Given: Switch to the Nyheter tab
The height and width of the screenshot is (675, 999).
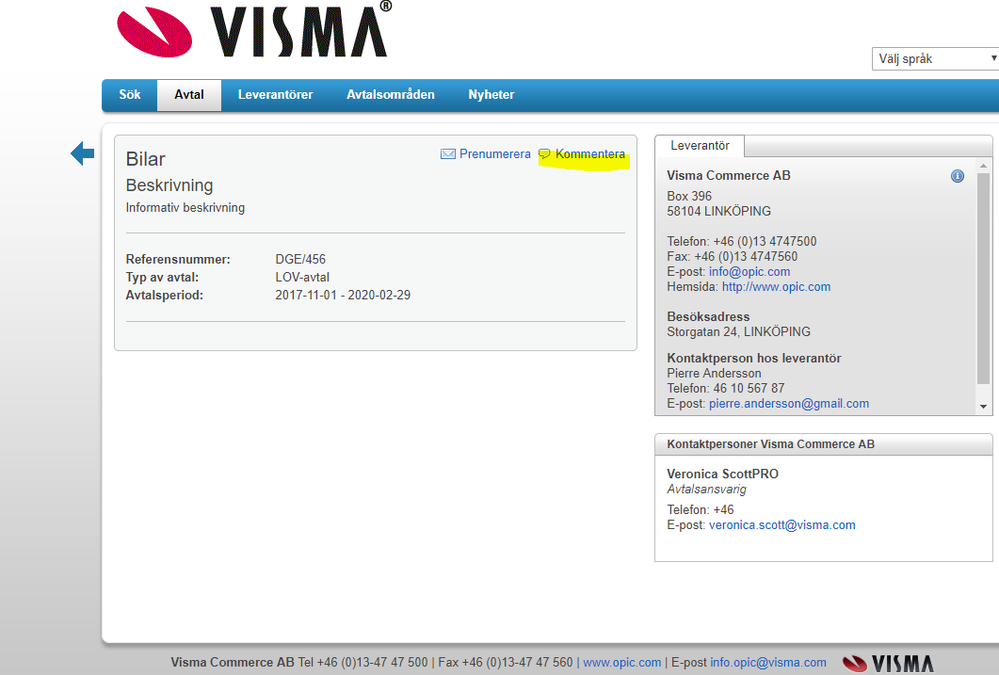Looking at the screenshot, I should tap(491, 95).
